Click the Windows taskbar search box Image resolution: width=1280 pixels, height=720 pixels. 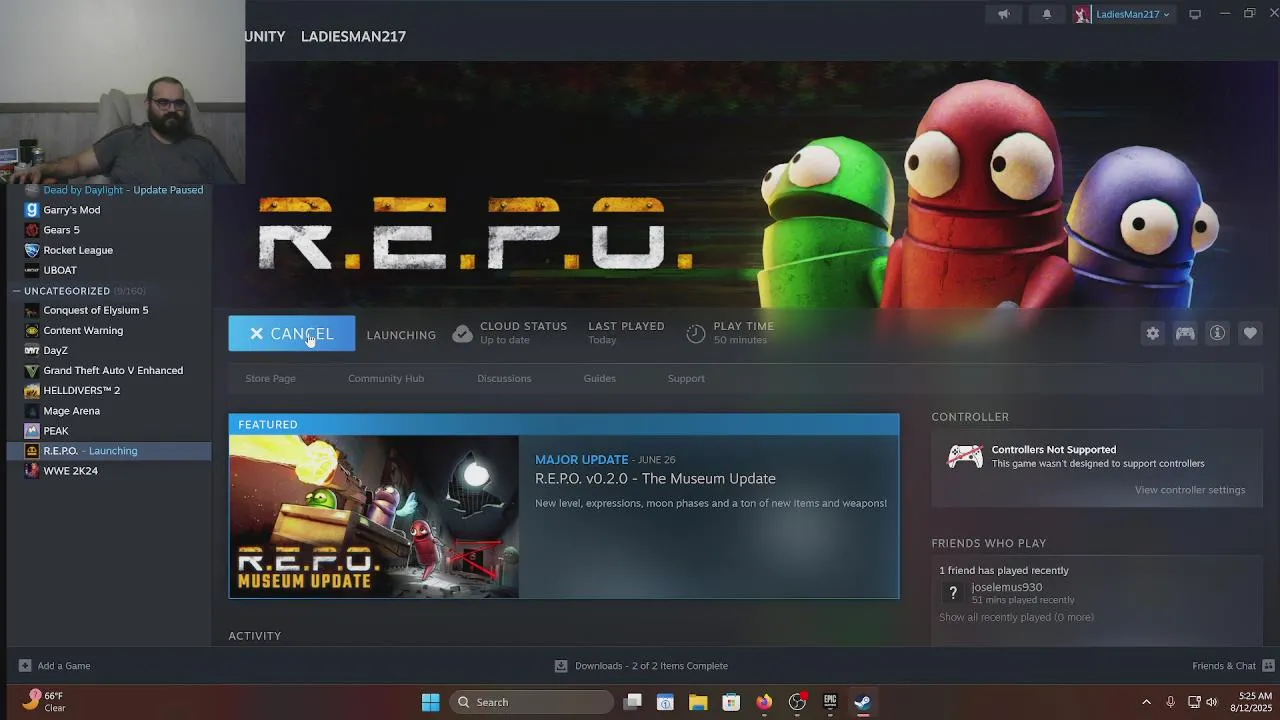tap(531, 702)
